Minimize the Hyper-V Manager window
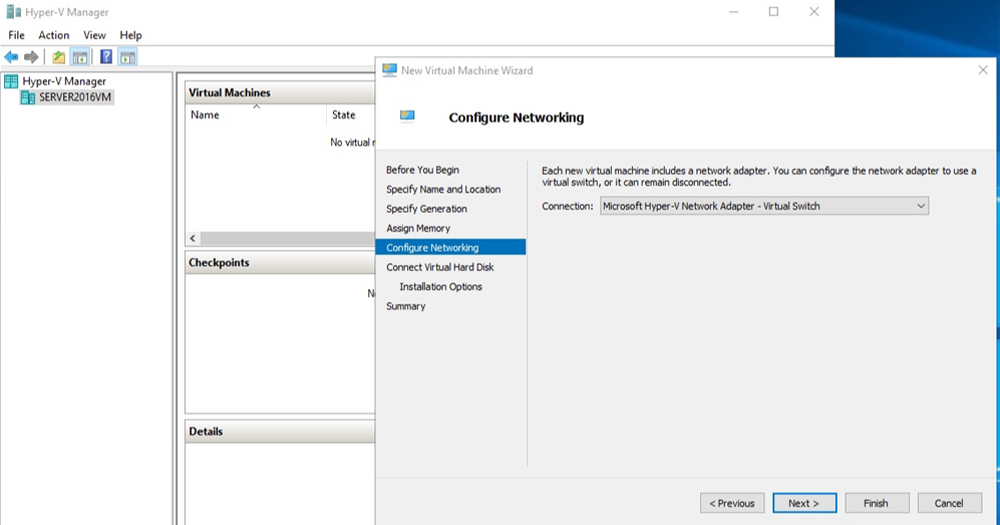Screen dimensions: 1000x525 (734, 12)
